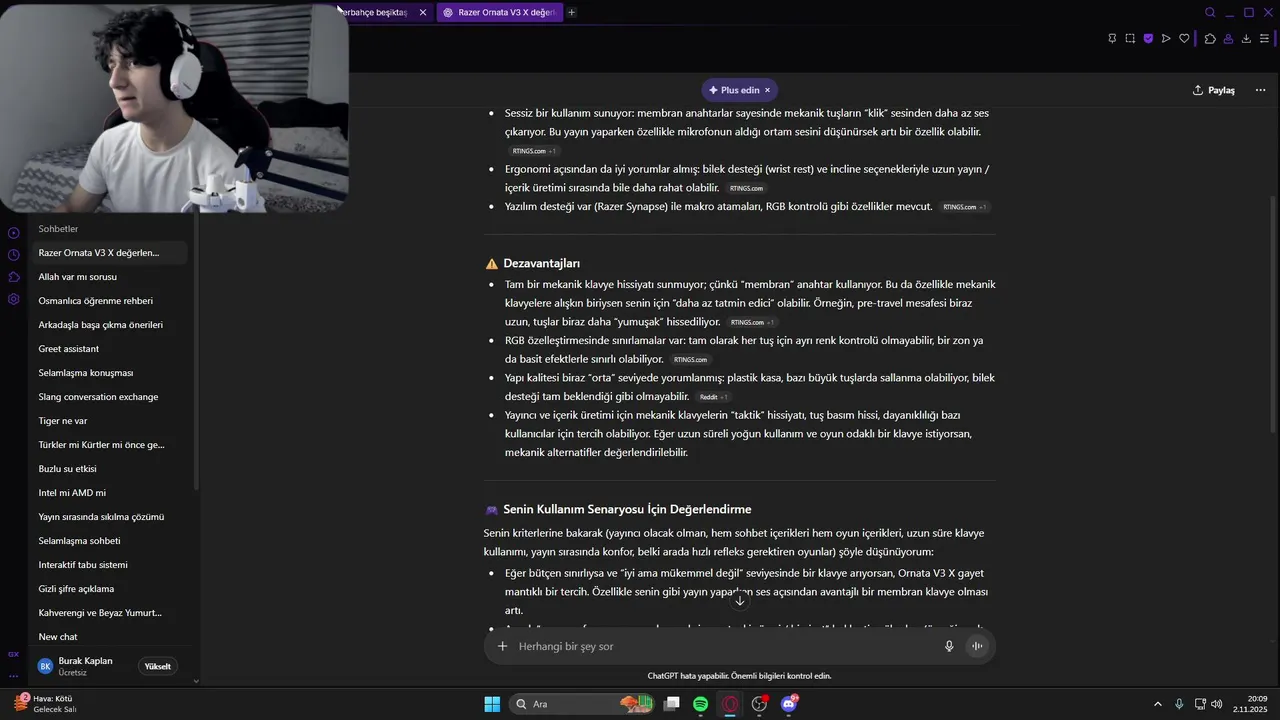Focus the Herhangi bir şey sor input
Screen dimensions: 1280x720
(725, 646)
